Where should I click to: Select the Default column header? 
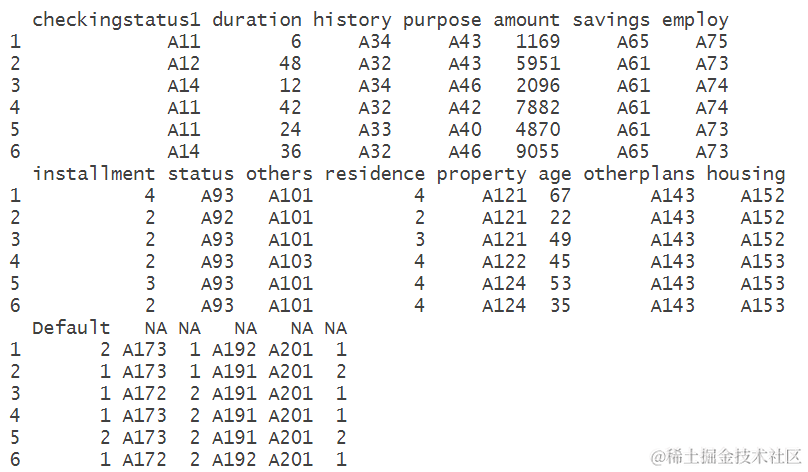pos(71,328)
